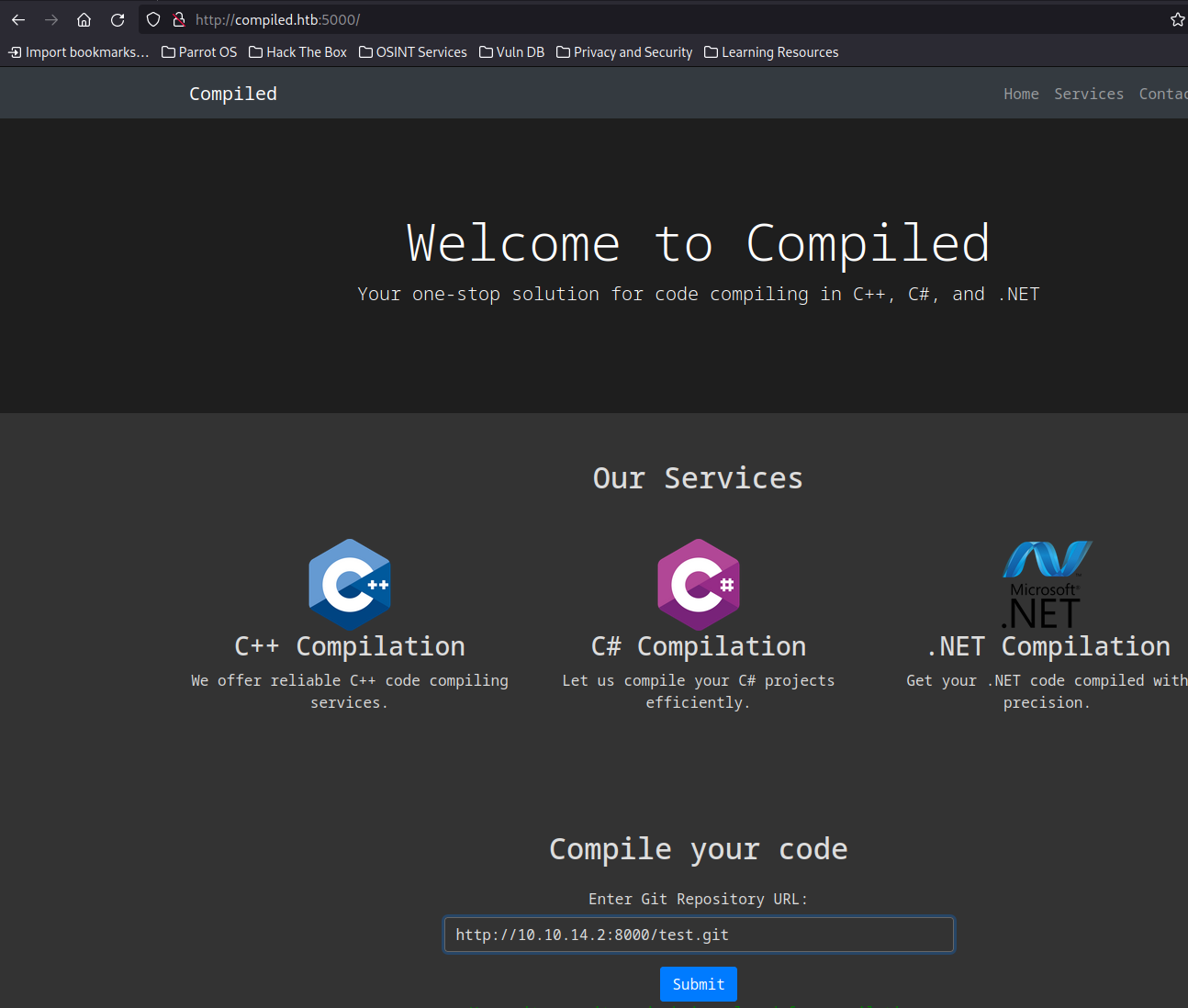The width and height of the screenshot is (1188, 1008).
Task: Reload the page with refresh icon
Action: tap(118, 19)
